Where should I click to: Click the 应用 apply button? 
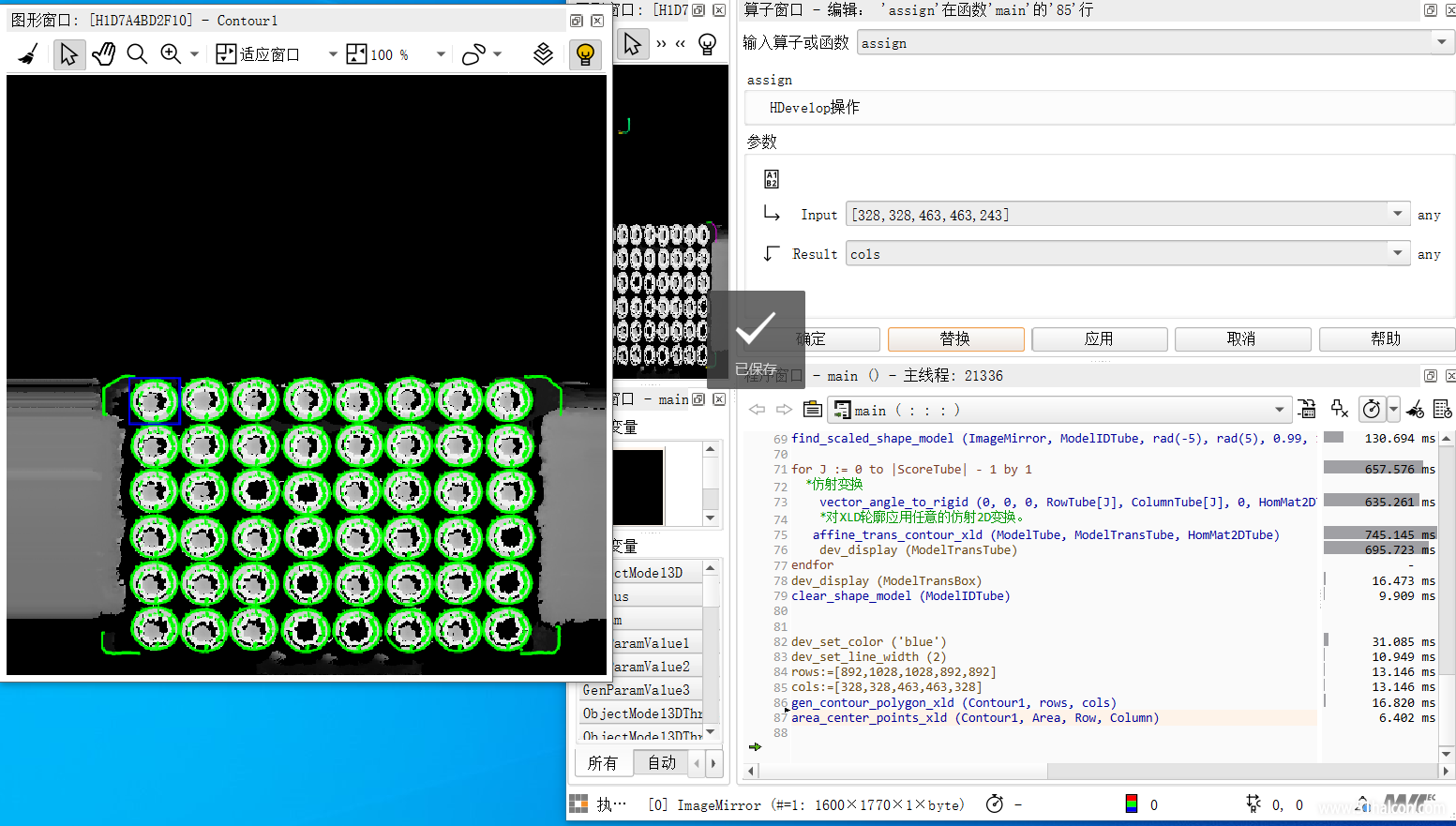click(1099, 338)
